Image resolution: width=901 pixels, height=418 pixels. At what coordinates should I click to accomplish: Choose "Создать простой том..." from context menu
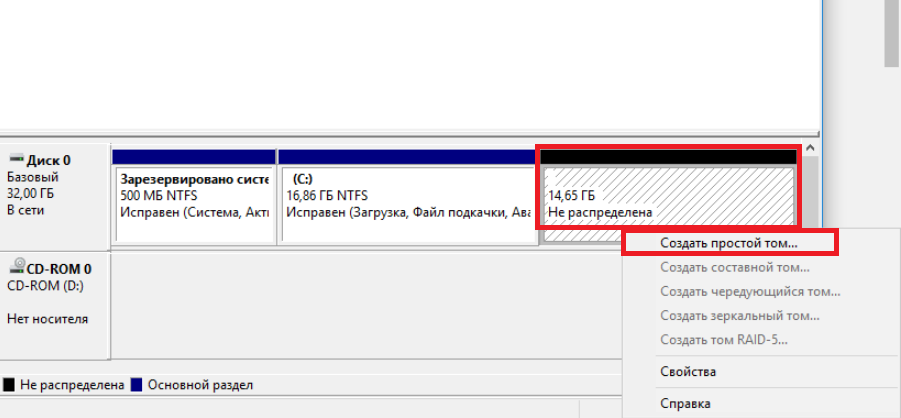tap(729, 242)
